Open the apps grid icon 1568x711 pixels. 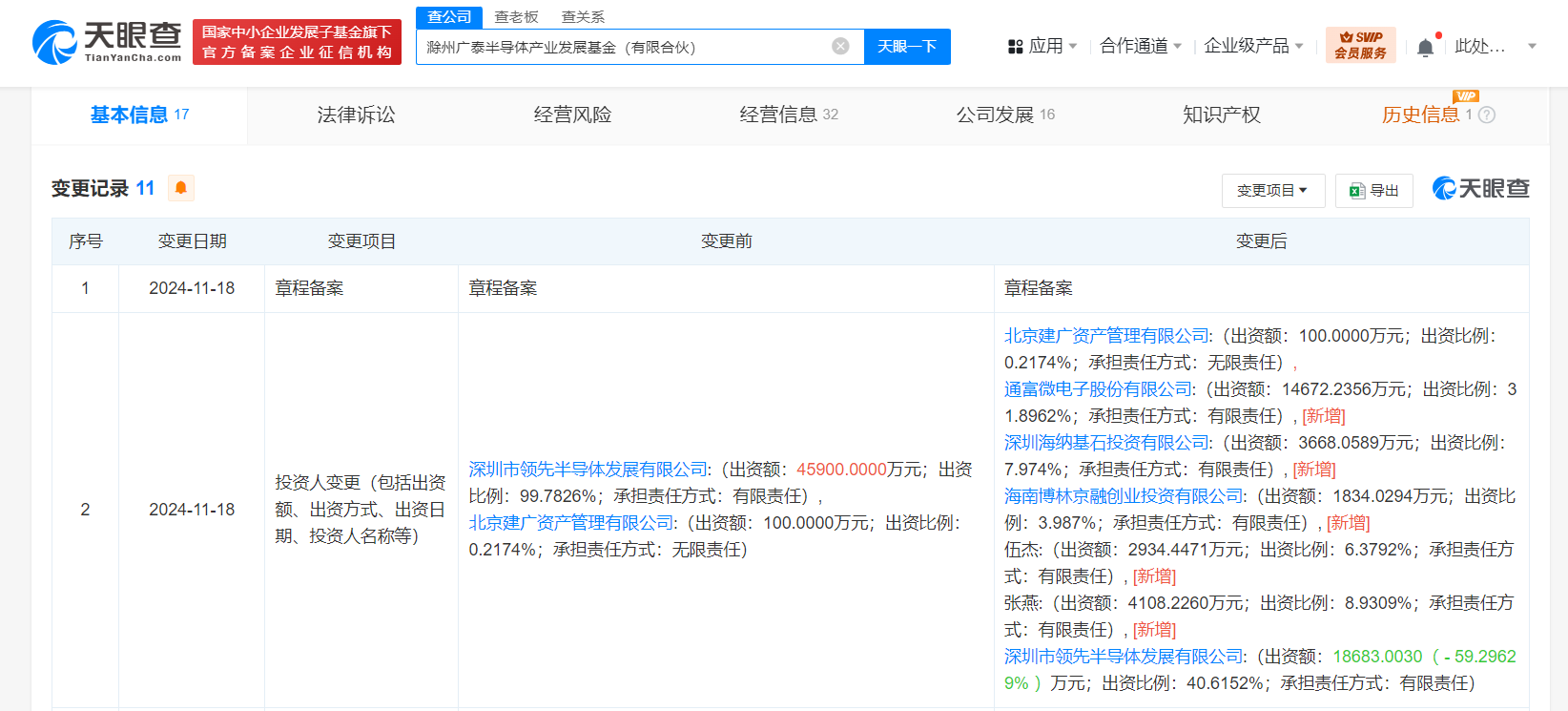[1015, 46]
